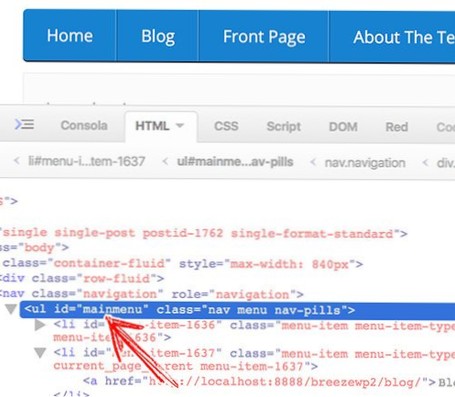
Task: Open the localhost:8888/breezewp2/blog href link
Action: (x=285, y=381)
